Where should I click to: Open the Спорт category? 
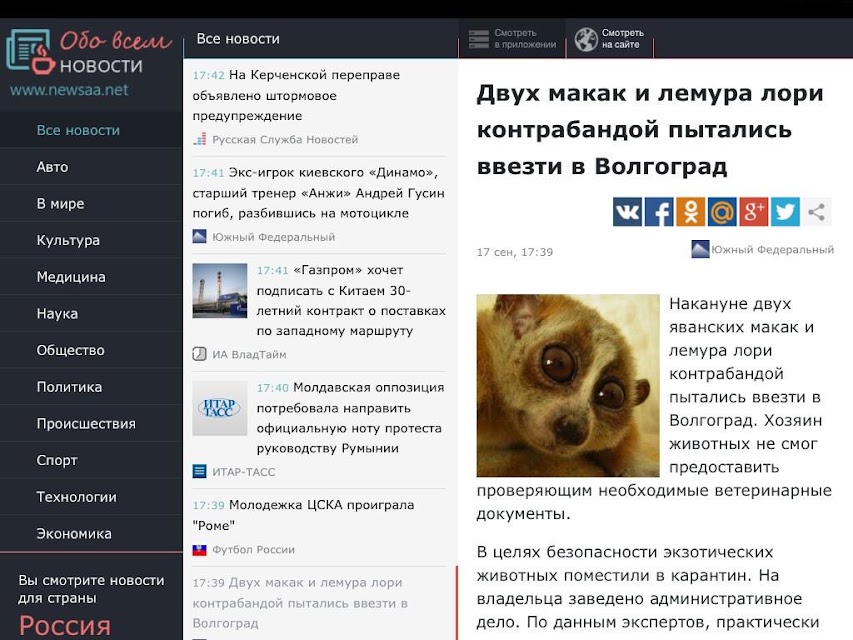(91, 460)
